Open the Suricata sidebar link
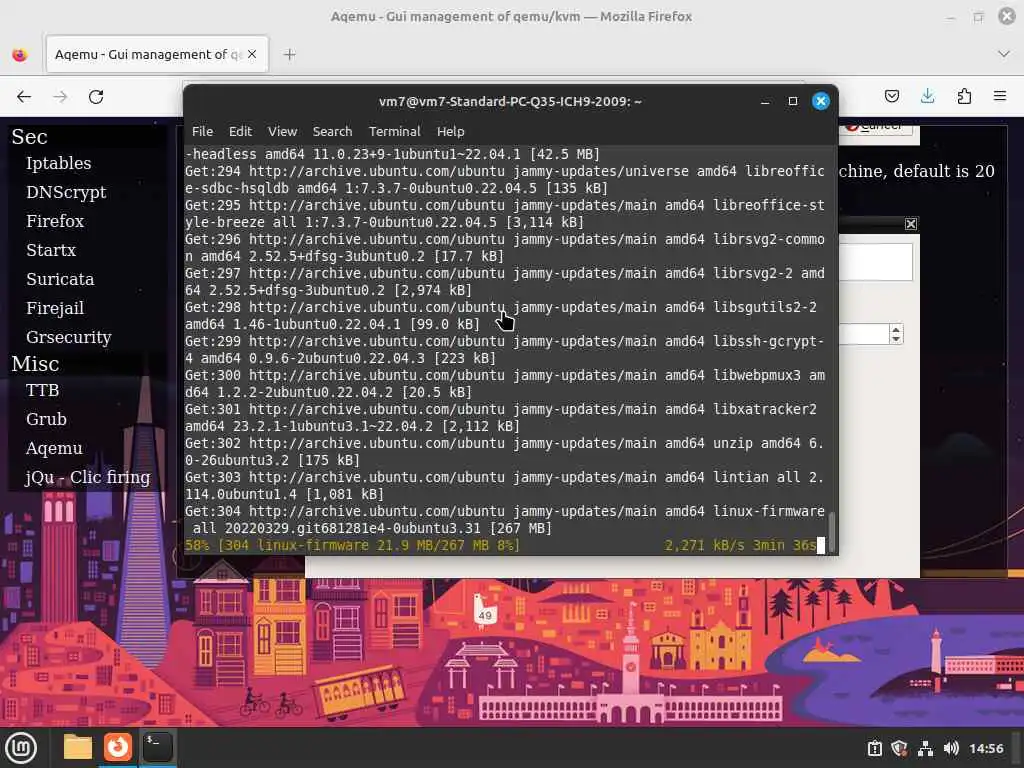1024x768 pixels. point(60,279)
